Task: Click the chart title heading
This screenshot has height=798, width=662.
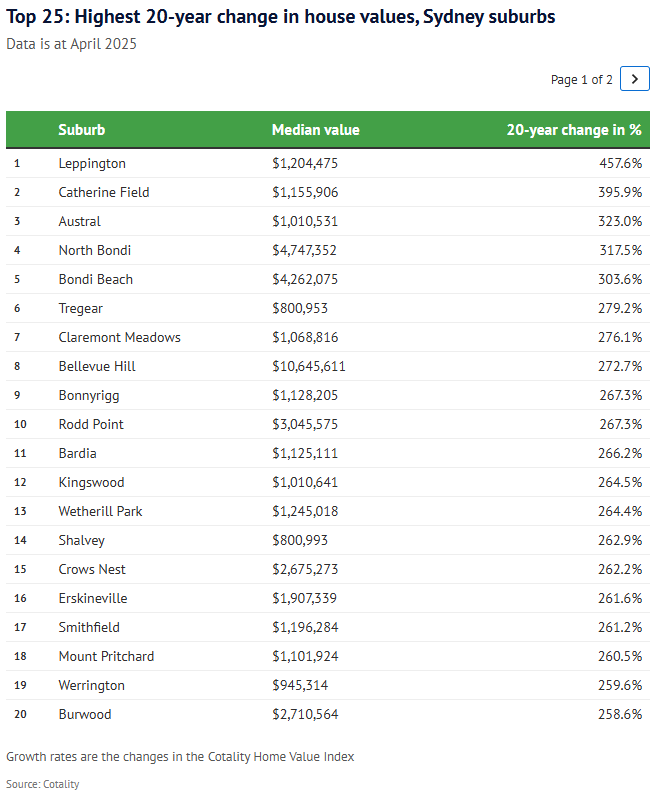Action: coord(281,17)
